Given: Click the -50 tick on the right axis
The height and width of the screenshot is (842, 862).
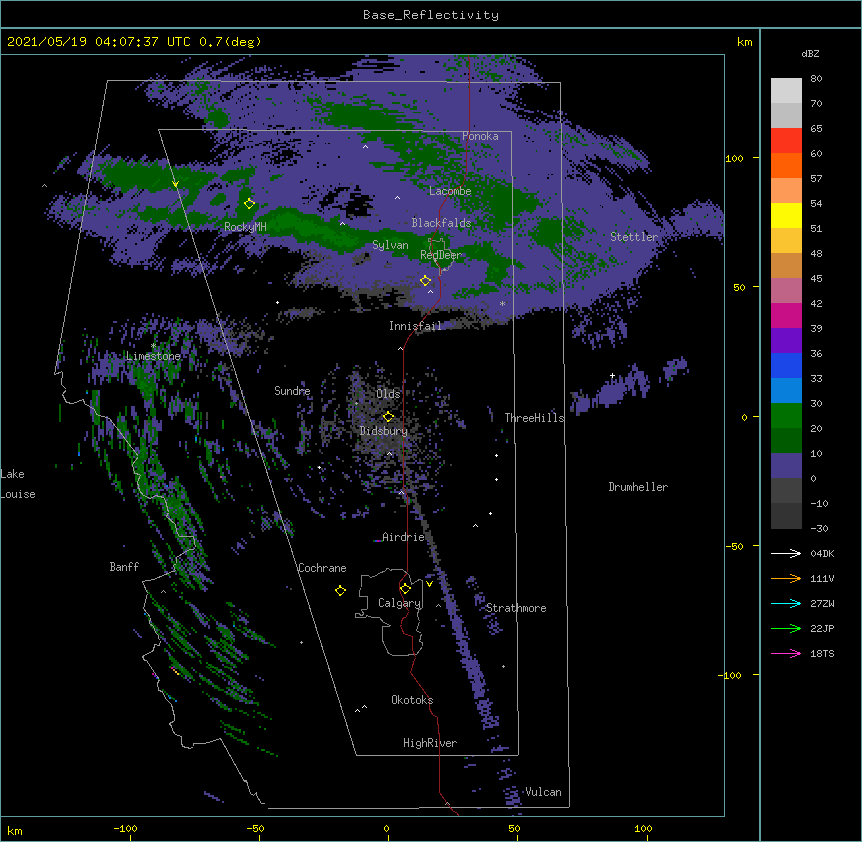Looking at the screenshot, I should pos(734,546).
